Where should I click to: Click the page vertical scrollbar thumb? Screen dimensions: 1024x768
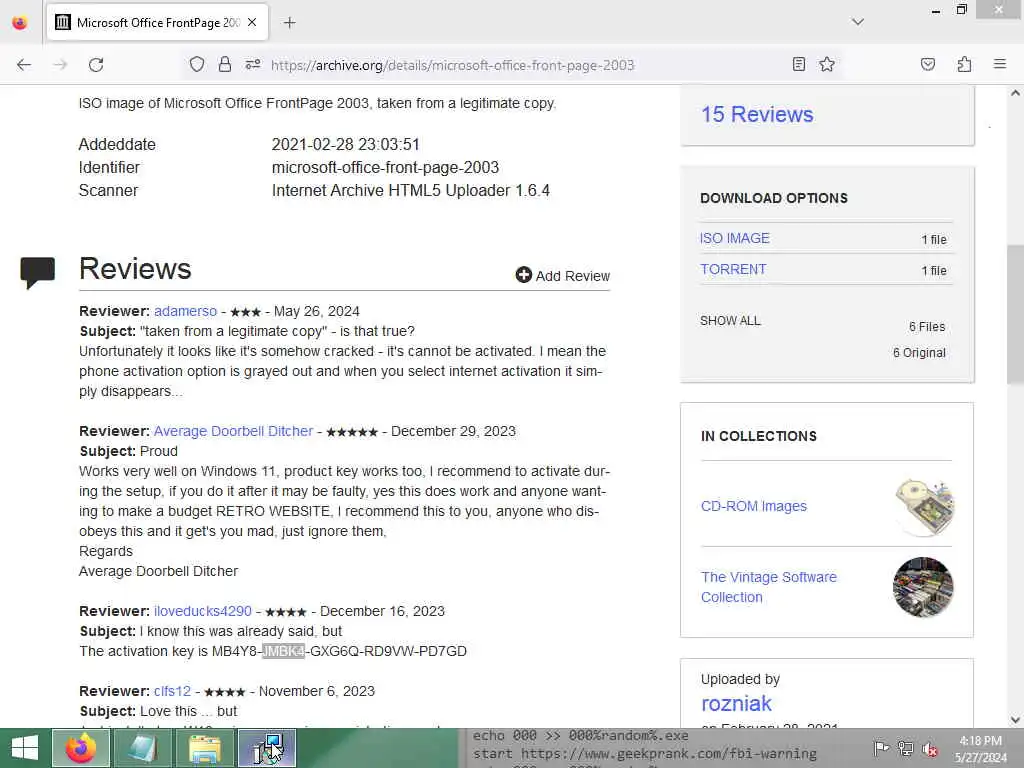click(1015, 314)
